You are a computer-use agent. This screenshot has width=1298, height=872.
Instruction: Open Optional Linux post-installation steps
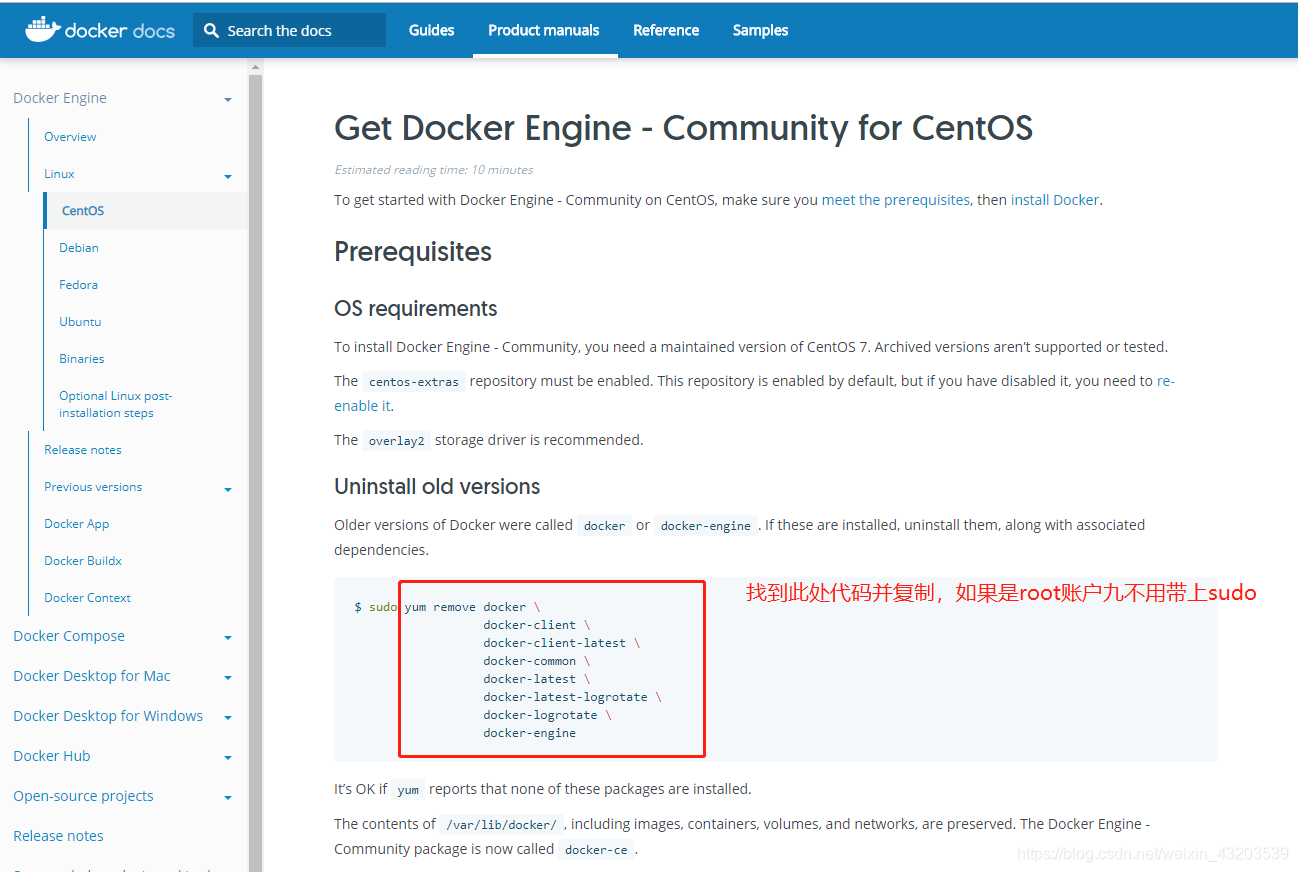pos(115,404)
